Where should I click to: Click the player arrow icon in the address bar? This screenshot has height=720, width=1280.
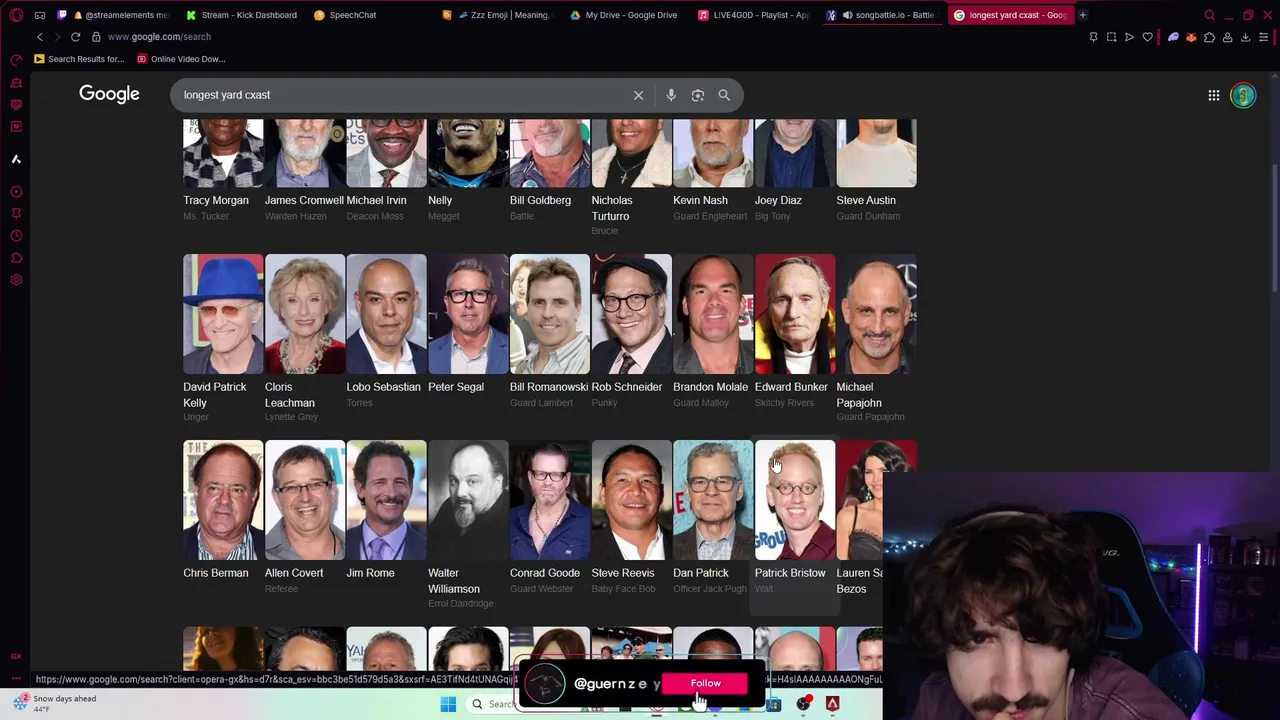pyautogui.click(x=1129, y=37)
